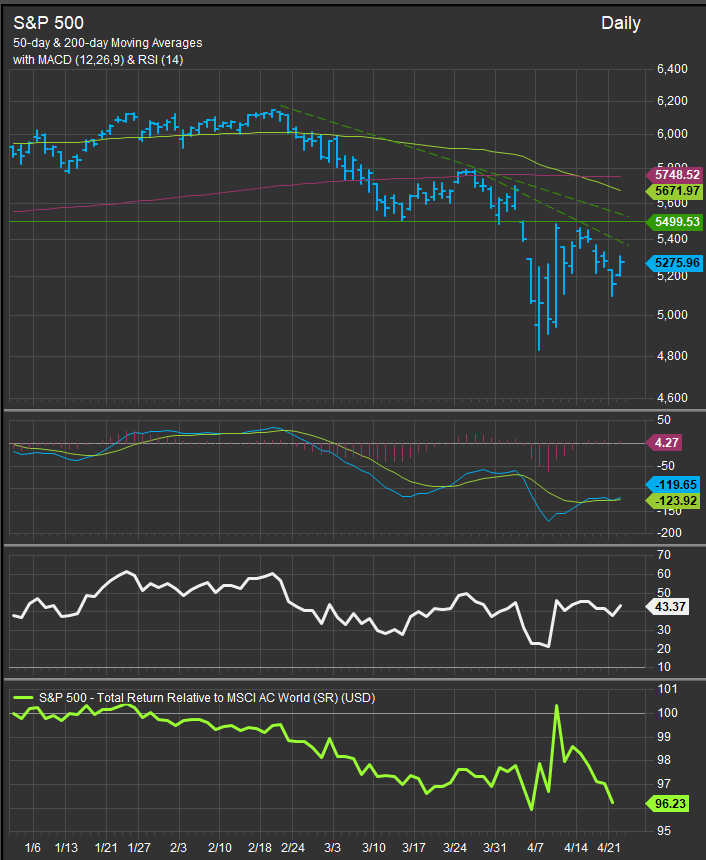Click the -123.92 signal line tag
Image resolution: width=706 pixels, height=860 pixels.
(673, 500)
